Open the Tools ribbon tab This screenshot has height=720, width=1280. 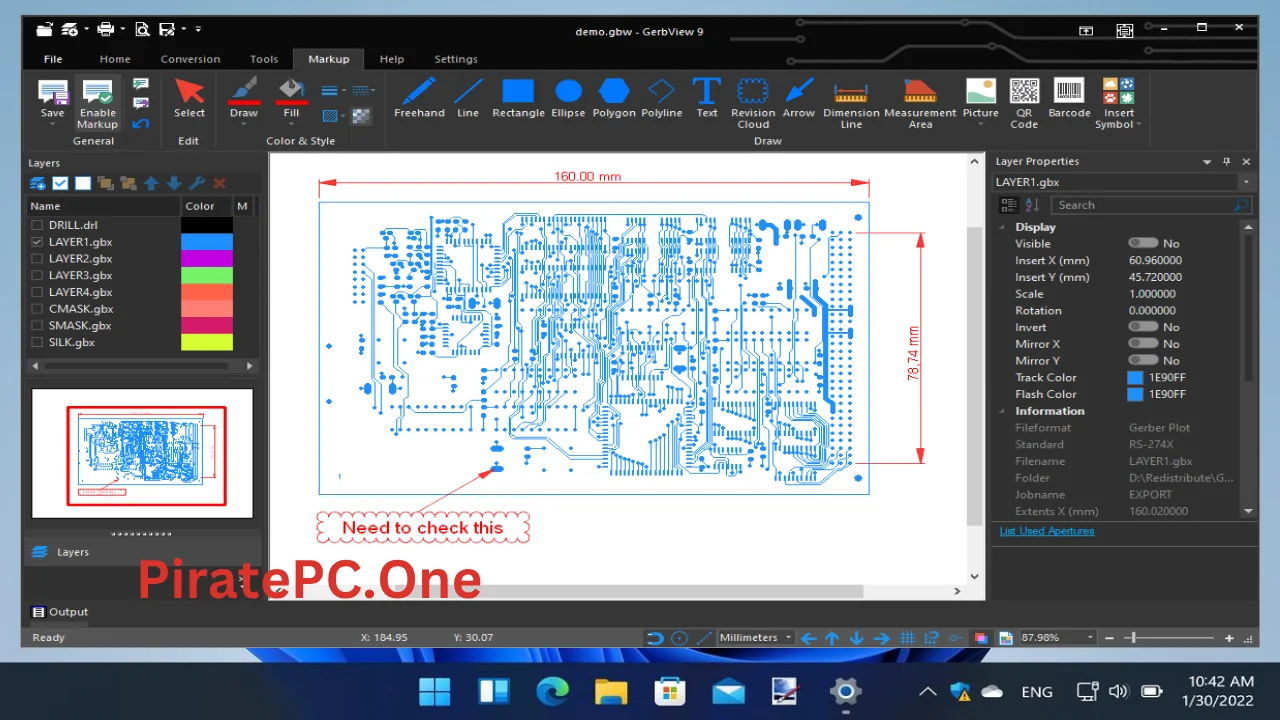pyautogui.click(x=264, y=59)
